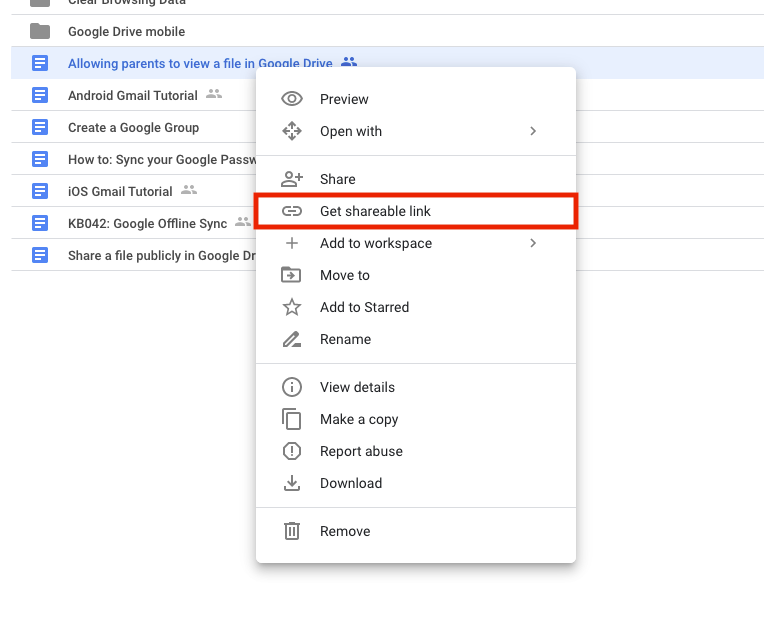The width and height of the screenshot is (764, 626).
Task: Click the Move to folder-arrow icon
Action: 291,275
